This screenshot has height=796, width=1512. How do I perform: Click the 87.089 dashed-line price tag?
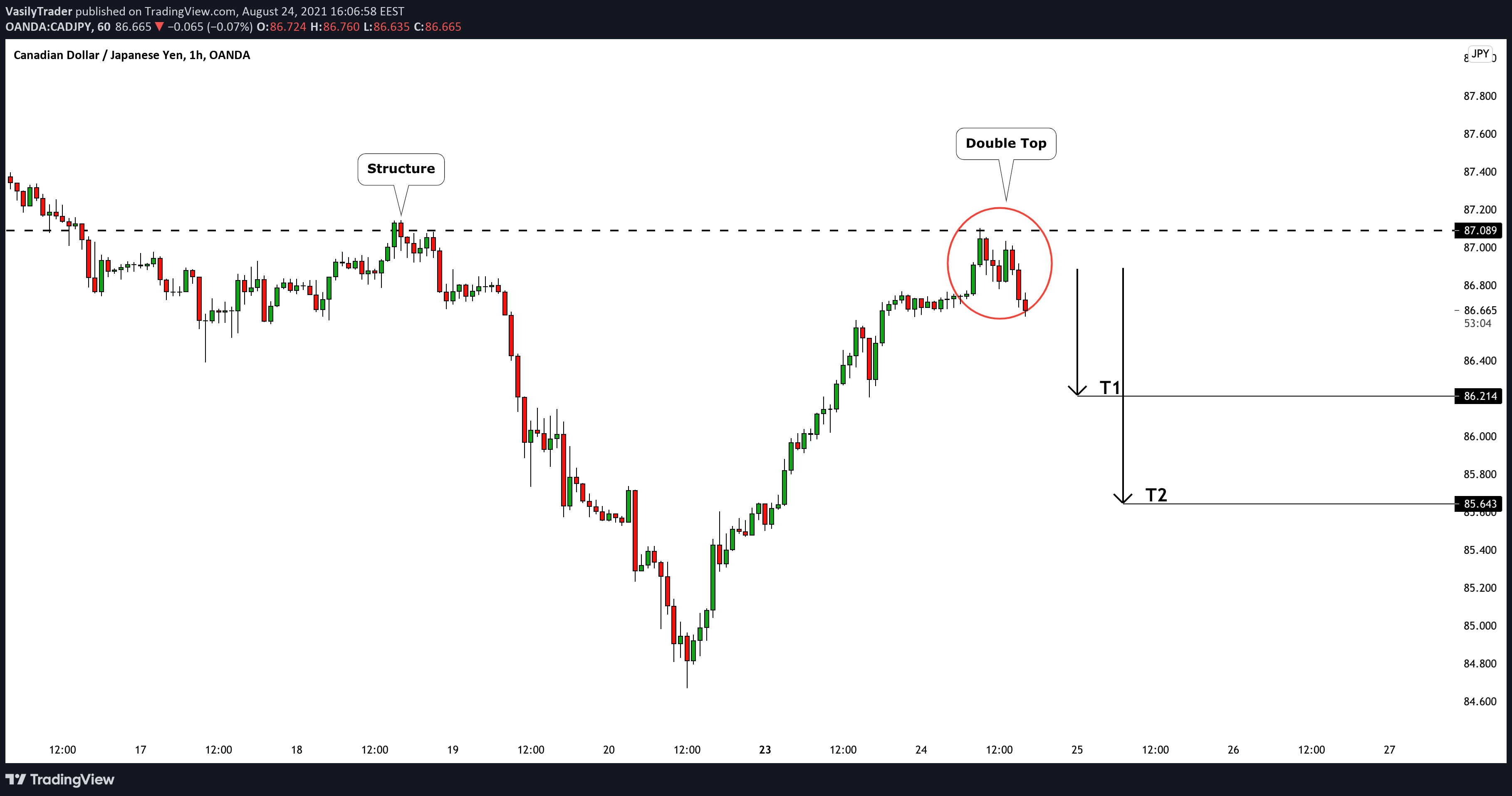(1480, 231)
